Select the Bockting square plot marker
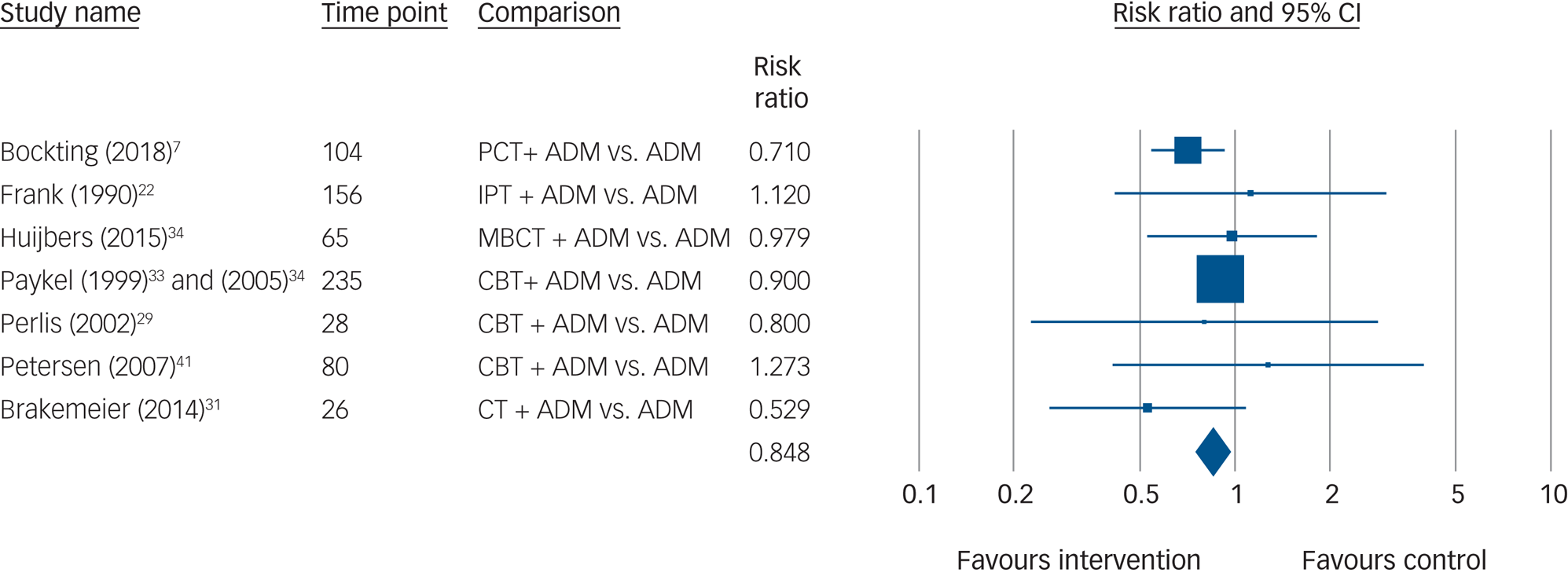 coord(1188,150)
